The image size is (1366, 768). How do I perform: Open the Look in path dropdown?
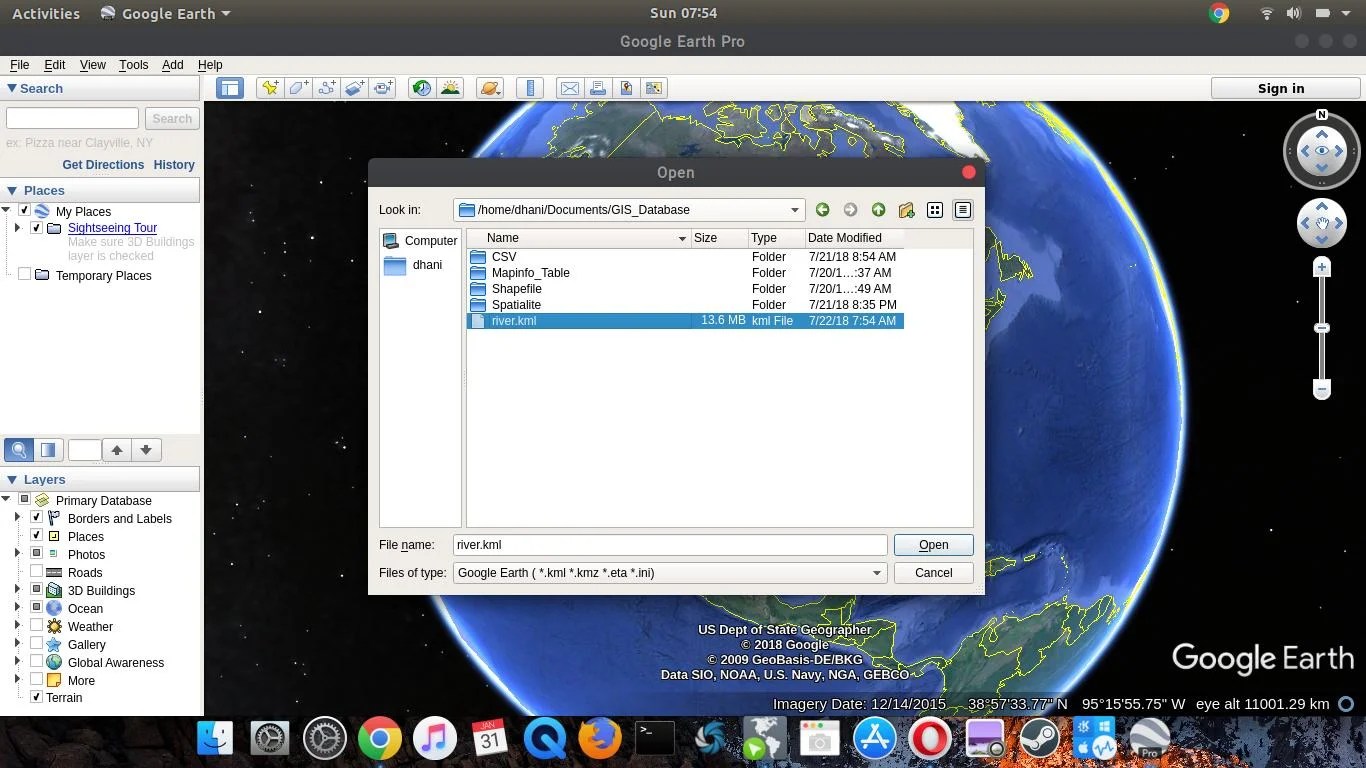(794, 210)
